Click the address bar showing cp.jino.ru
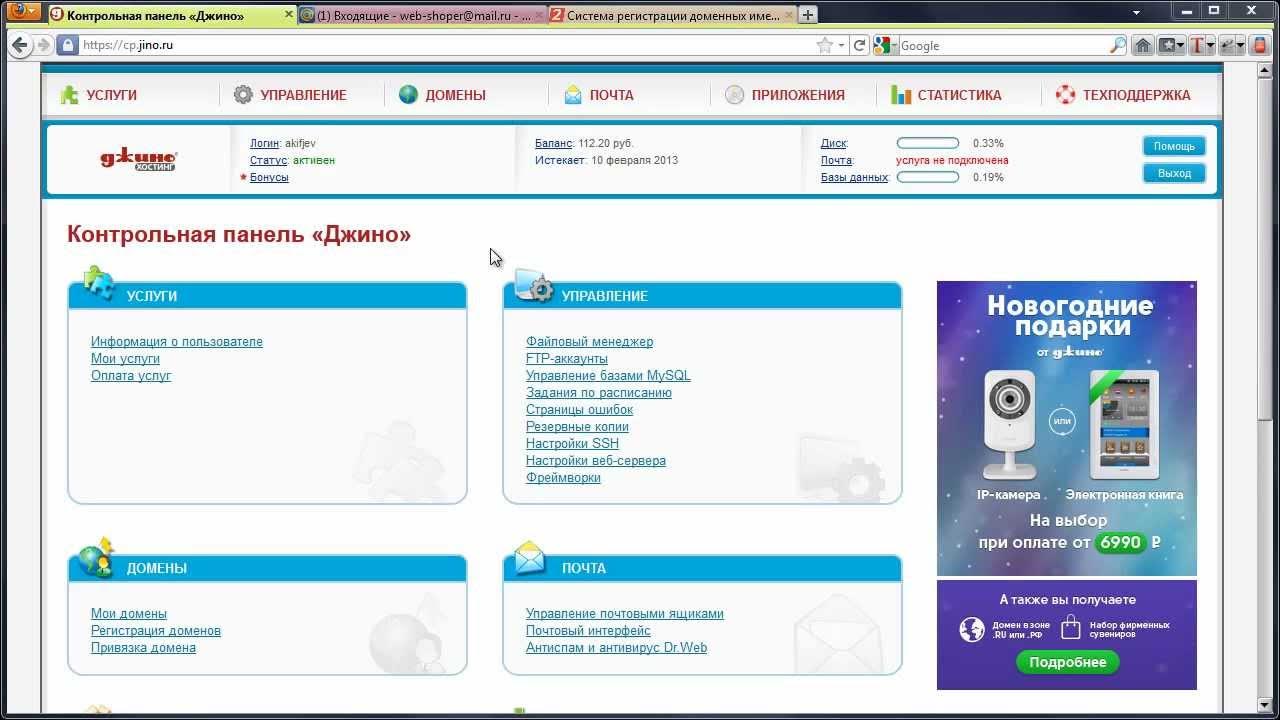This screenshot has height=720, width=1280. point(445,45)
